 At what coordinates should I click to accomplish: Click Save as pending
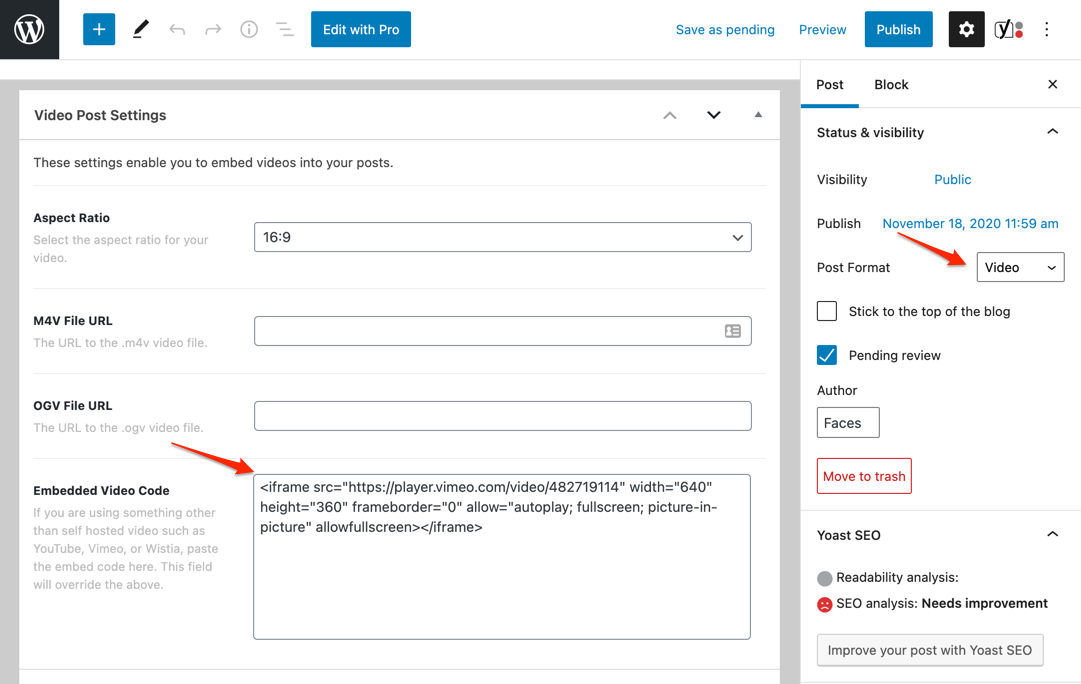[x=725, y=30]
